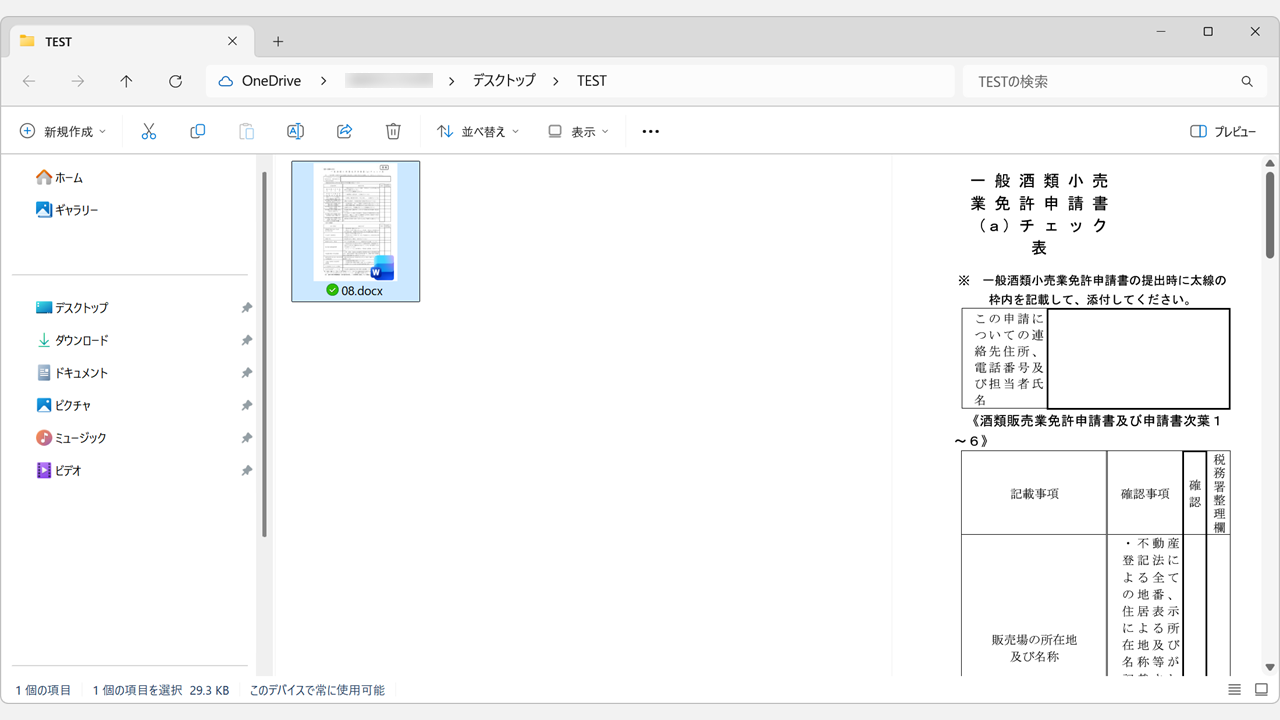Toggle the プレビュー preview pane
The height and width of the screenshot is (720, 1280).
(x=1223, y=132)
